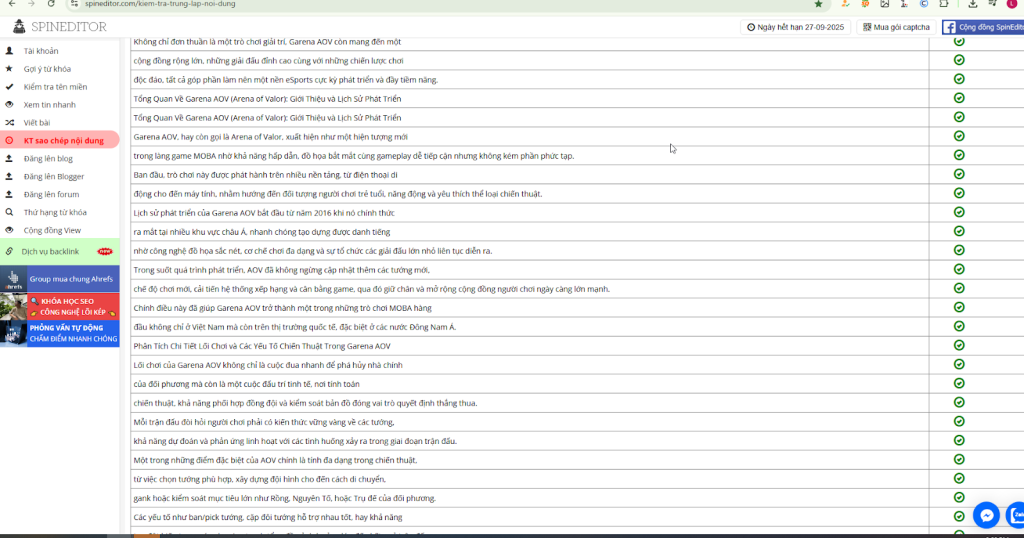1024x538 pixels.
Task: Go to Thứ hạng từ khóa
Action: pyautogui.click(x=55, y=212)
